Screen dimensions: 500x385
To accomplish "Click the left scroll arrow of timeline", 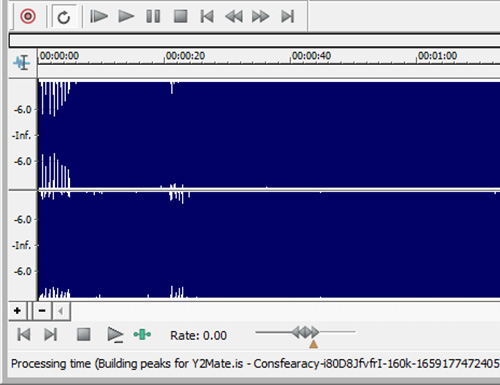I will [x=61, y=311].
